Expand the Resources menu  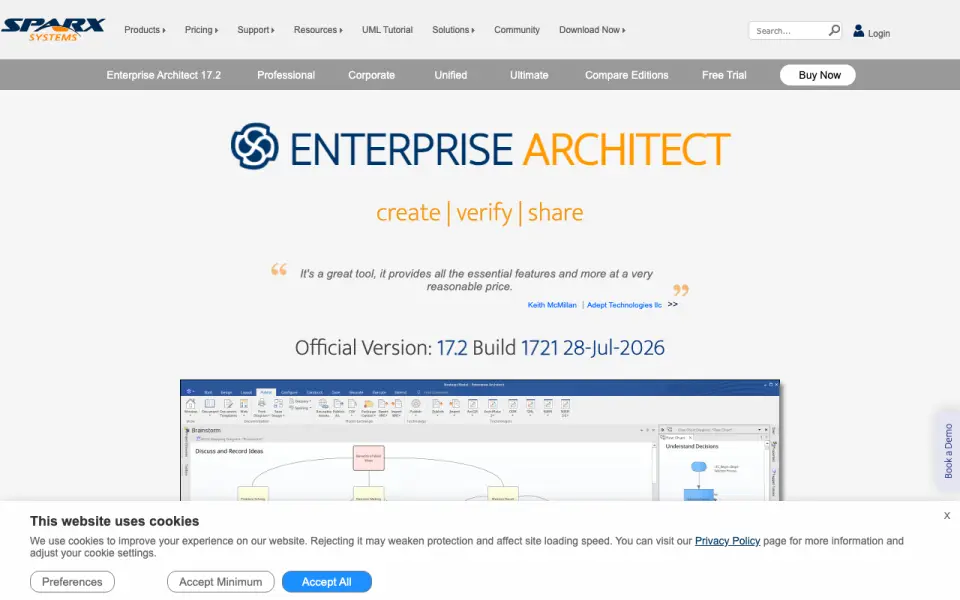(318, 29)
